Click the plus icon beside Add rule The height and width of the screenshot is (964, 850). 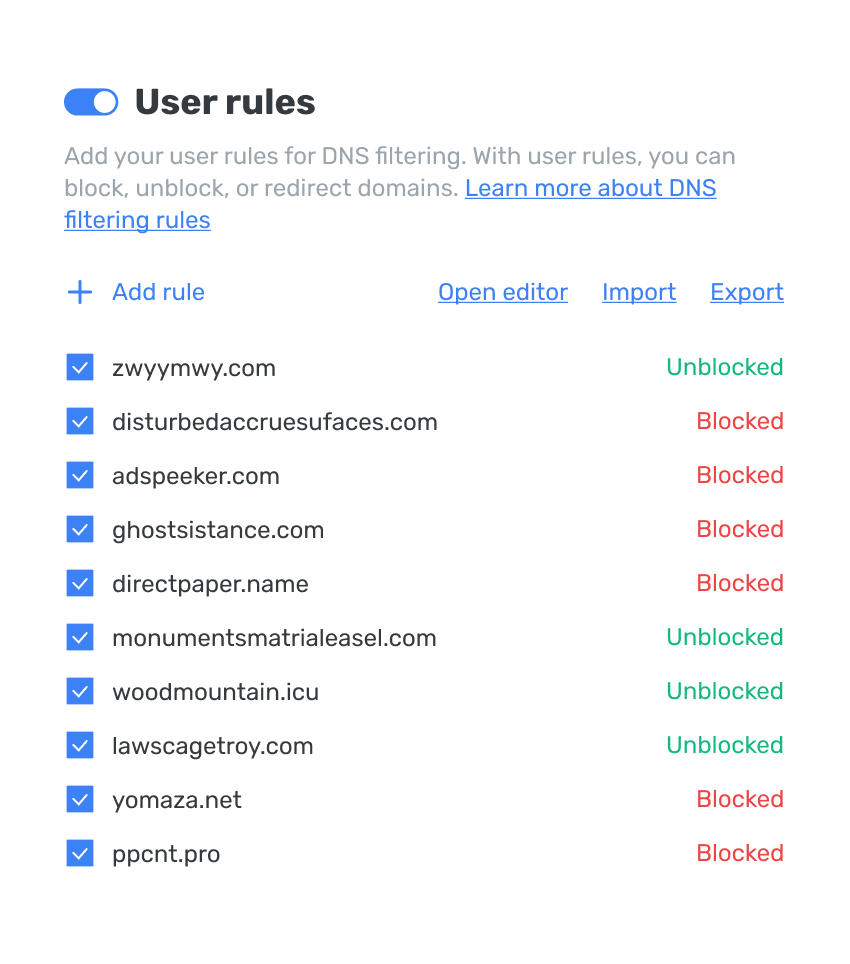(79, 292)
